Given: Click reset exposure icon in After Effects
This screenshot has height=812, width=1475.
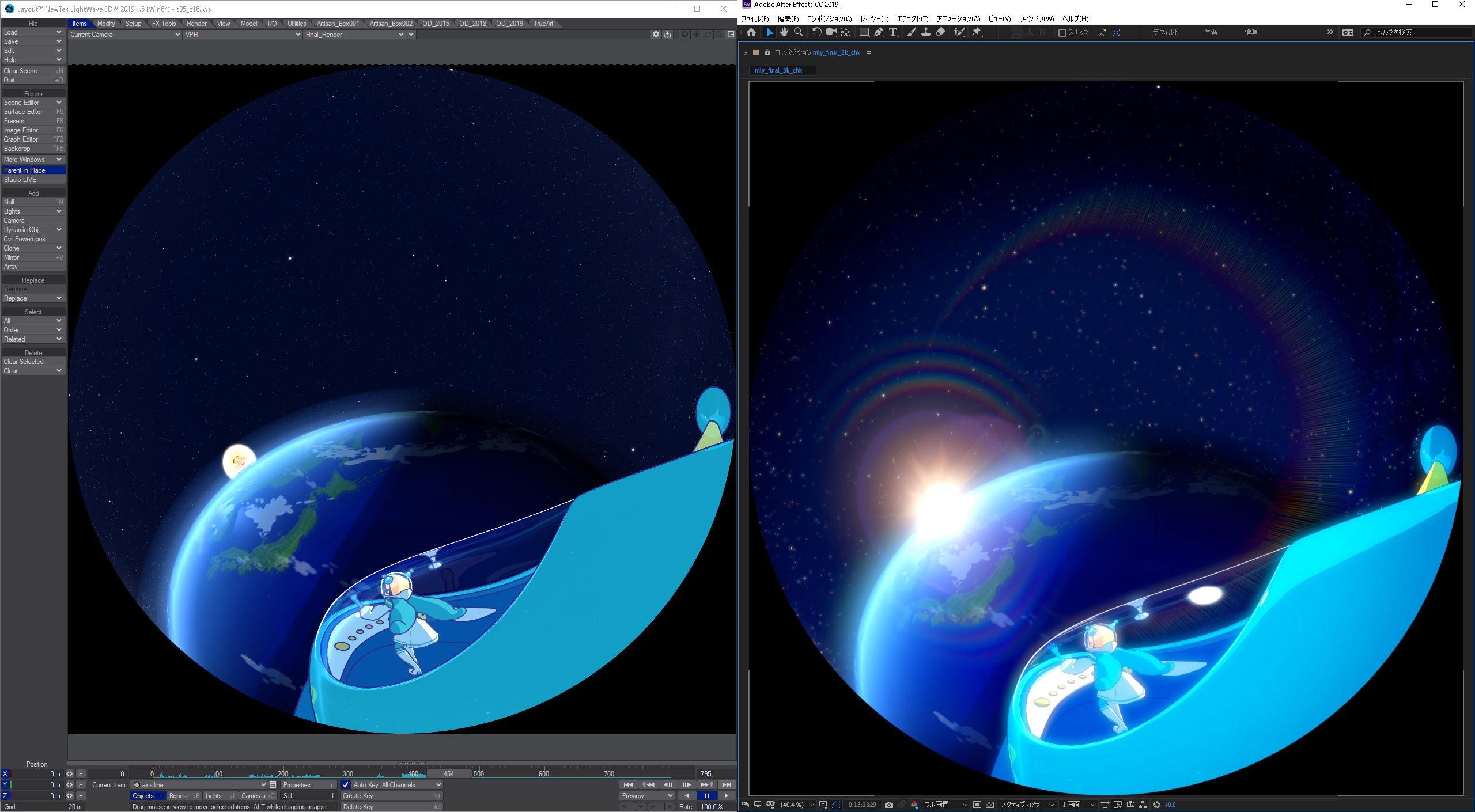Looking at the screenshot, I should click(1156, 805).
